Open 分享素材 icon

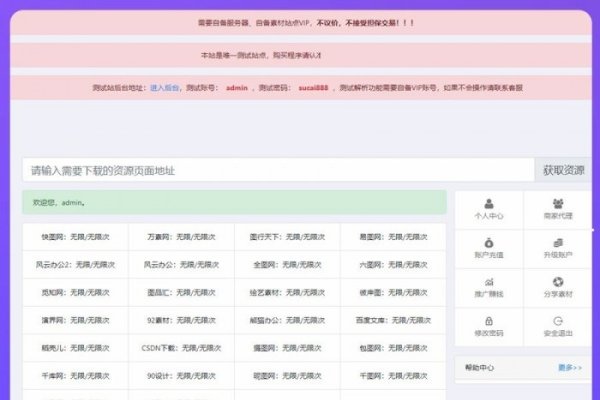558,282
